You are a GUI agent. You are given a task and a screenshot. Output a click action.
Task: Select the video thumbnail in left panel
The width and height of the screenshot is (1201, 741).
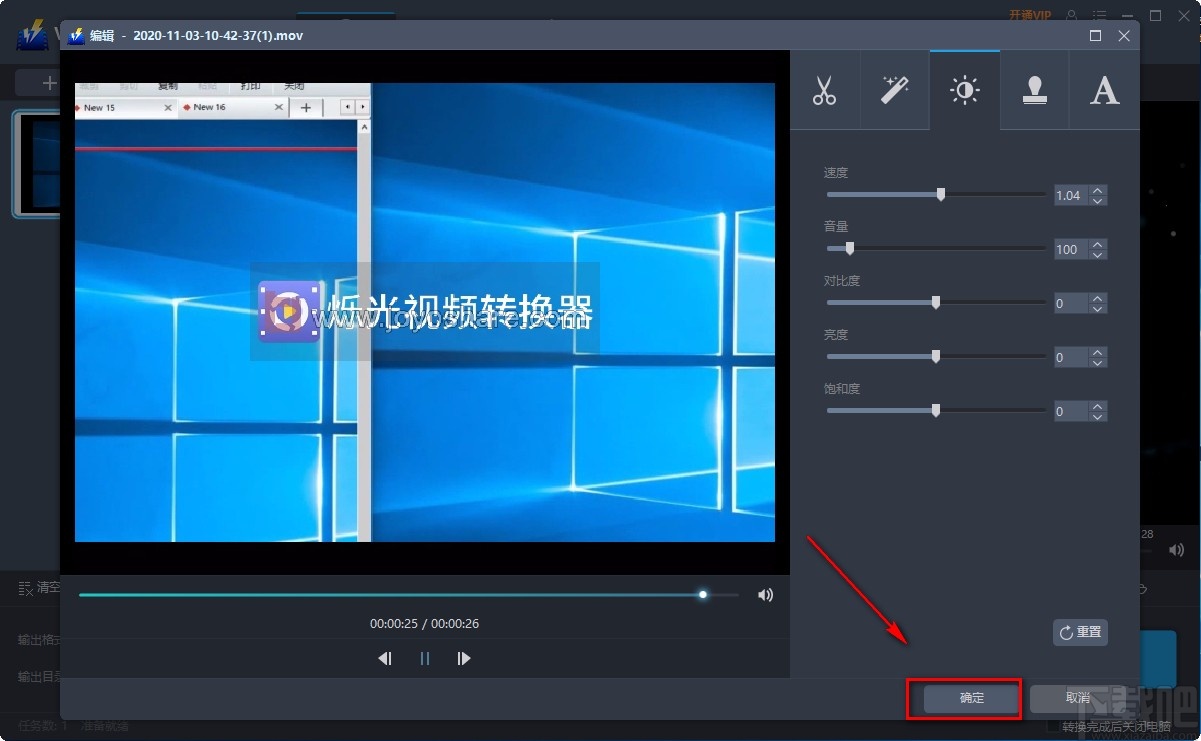tap(34, 164)
